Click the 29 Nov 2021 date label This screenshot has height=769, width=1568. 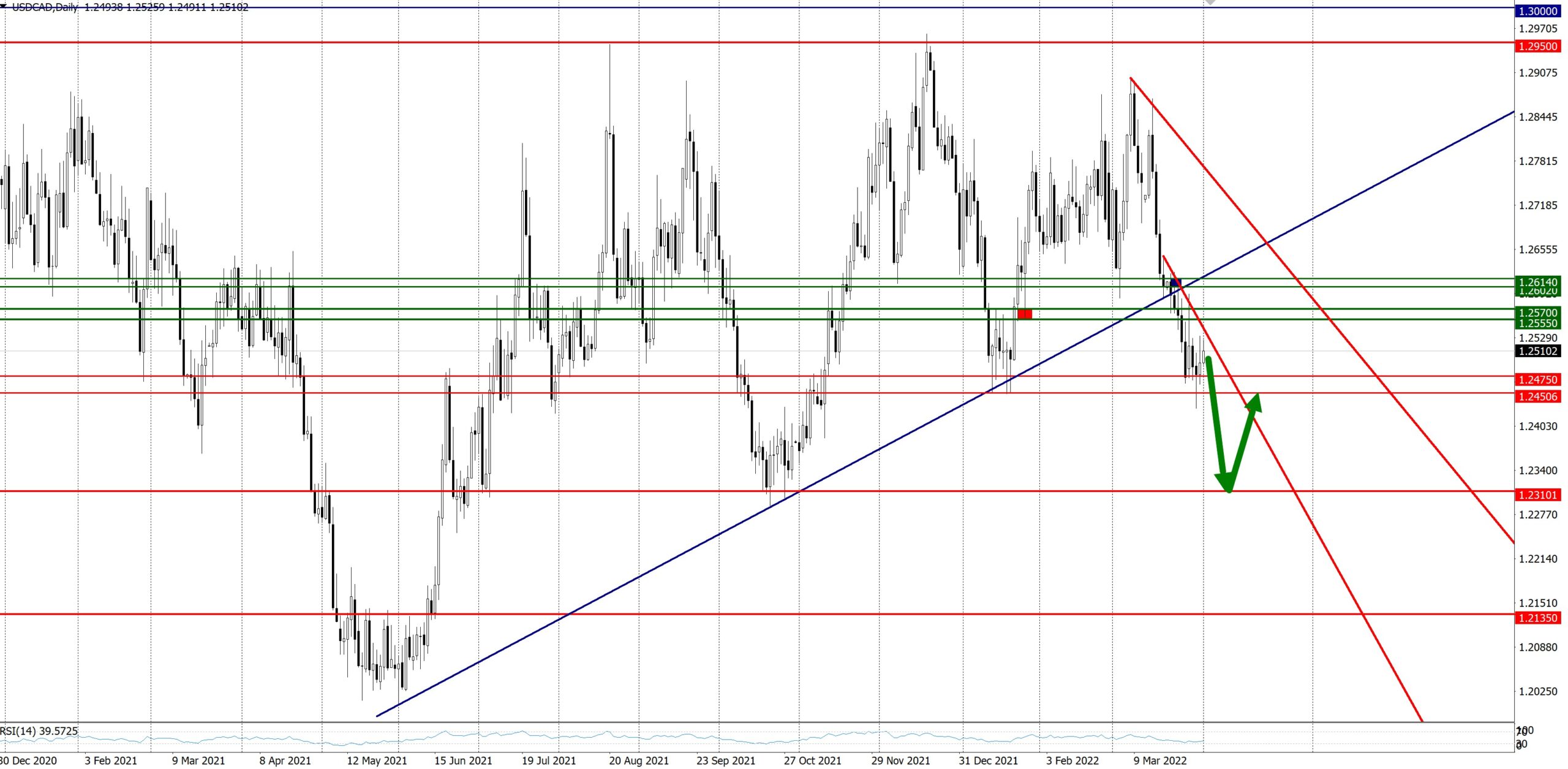900,760
